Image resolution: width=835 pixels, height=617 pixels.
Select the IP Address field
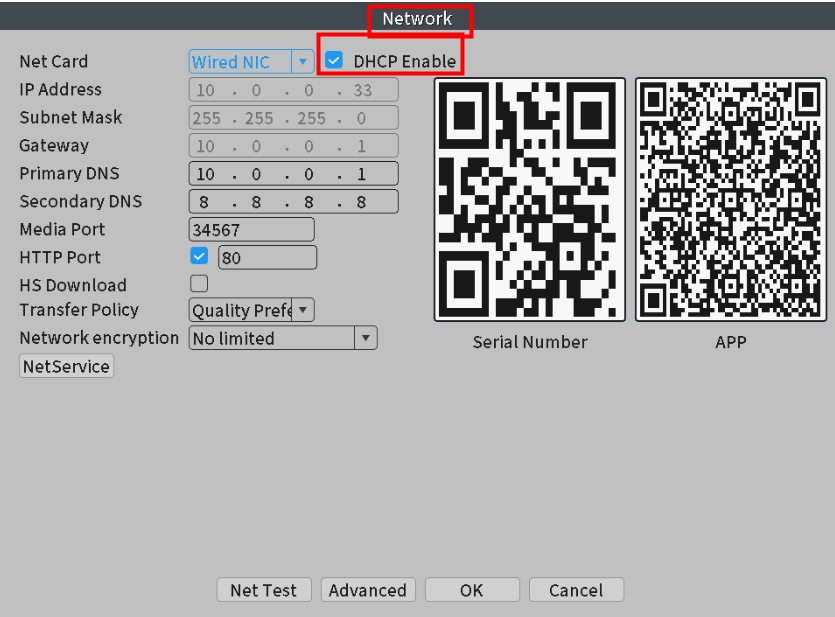coord(293,90)
